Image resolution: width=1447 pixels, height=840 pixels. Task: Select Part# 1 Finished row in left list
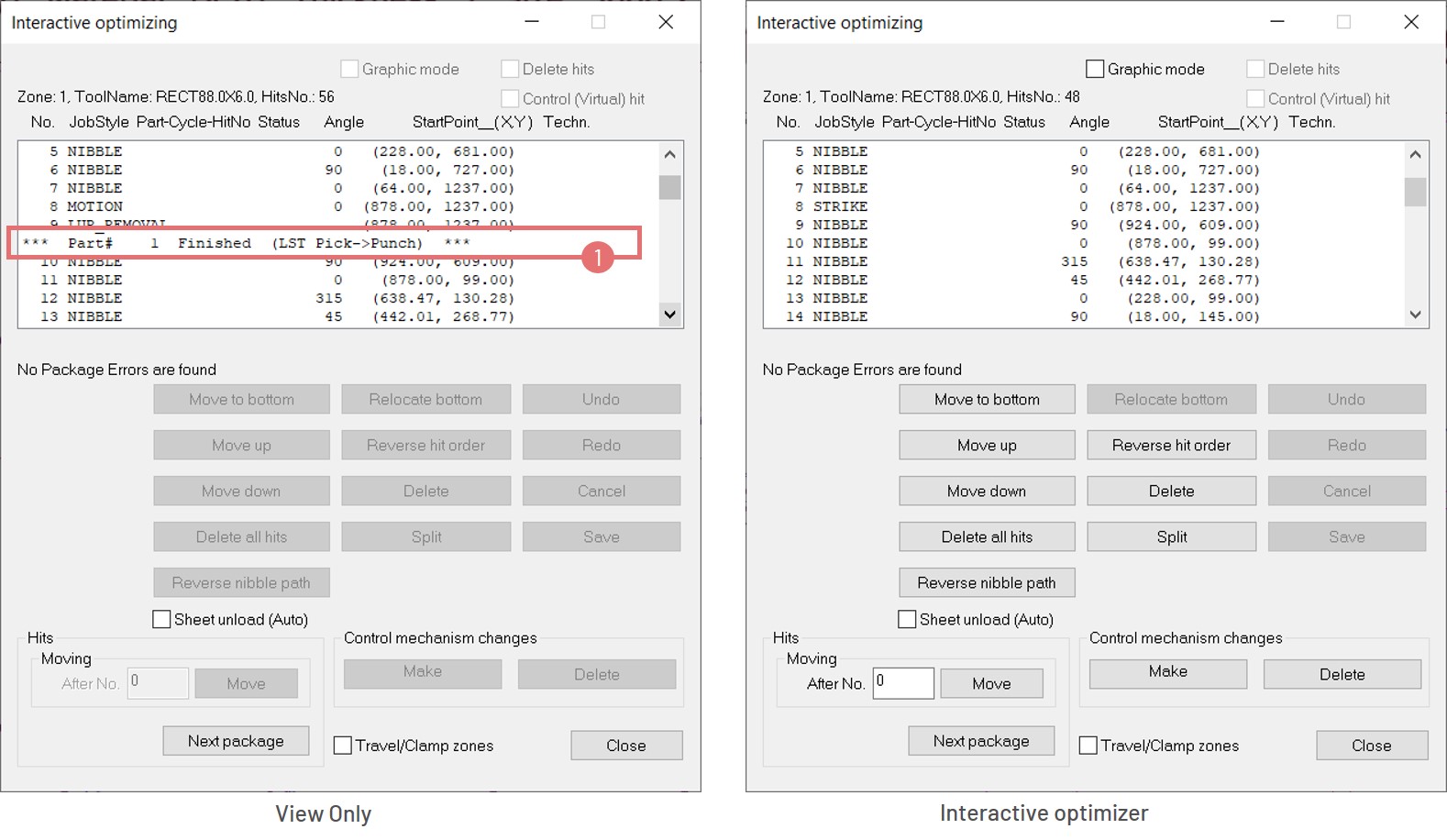pos(275,243)
